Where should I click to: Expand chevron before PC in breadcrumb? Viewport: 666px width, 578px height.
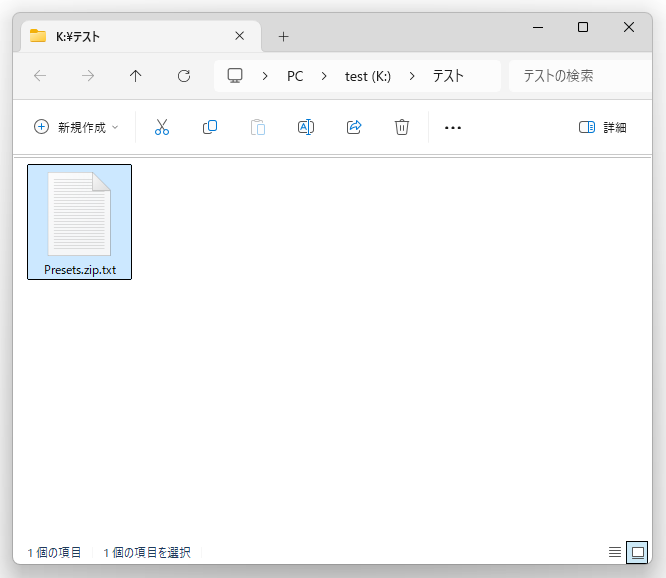pyautogui.click(x=265, y=76)
